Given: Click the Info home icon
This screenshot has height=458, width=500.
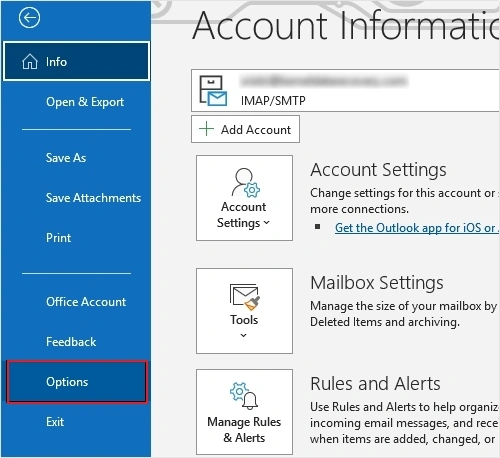Looking at the screenshot, I should coord(30,62).
